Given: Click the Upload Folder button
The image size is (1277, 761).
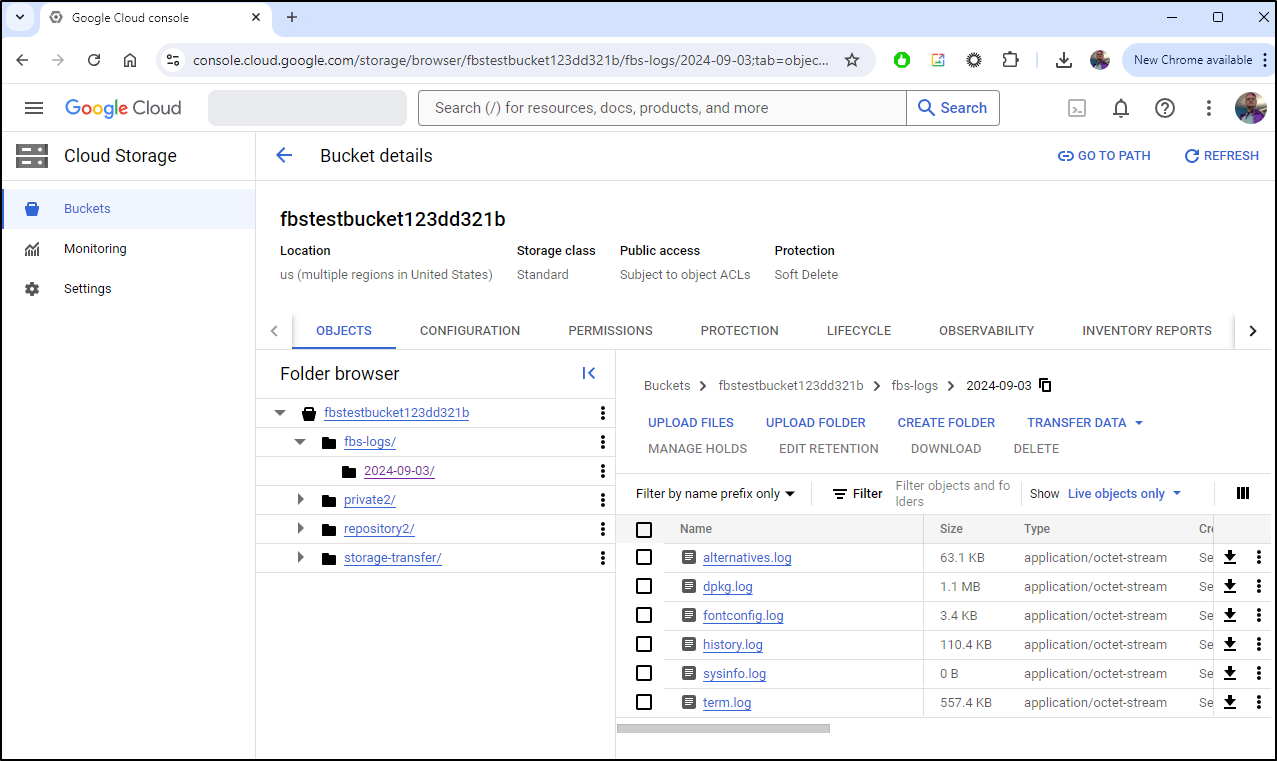Looking at the screenshot, I should tap(816, 422).
